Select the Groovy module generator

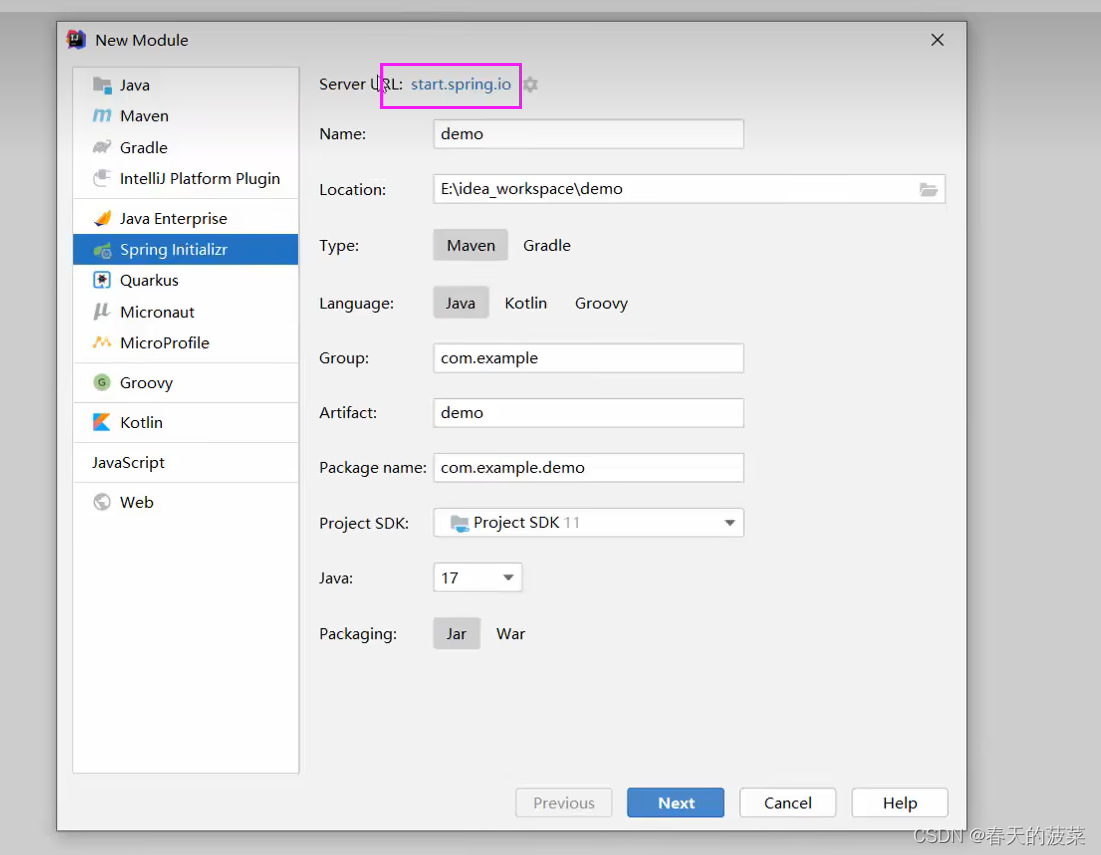tap(148, 382)
